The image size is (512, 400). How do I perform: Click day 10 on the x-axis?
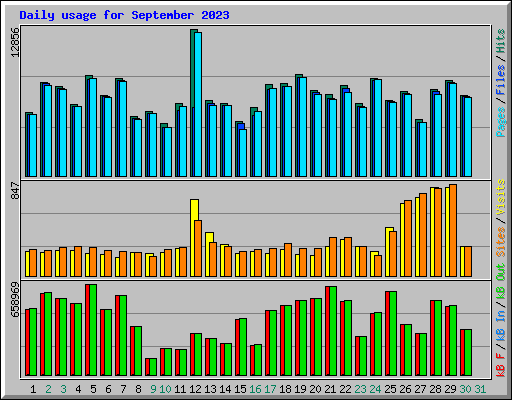point(165,389)
